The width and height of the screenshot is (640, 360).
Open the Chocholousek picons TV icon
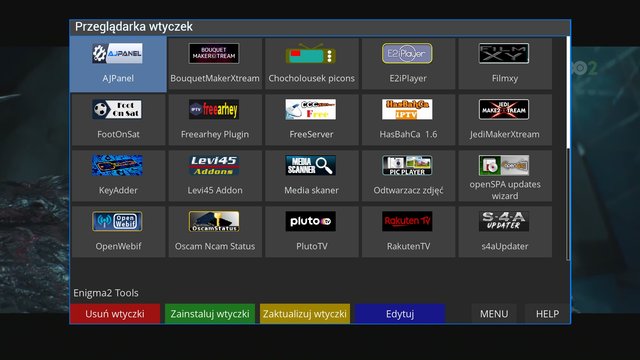311,53
